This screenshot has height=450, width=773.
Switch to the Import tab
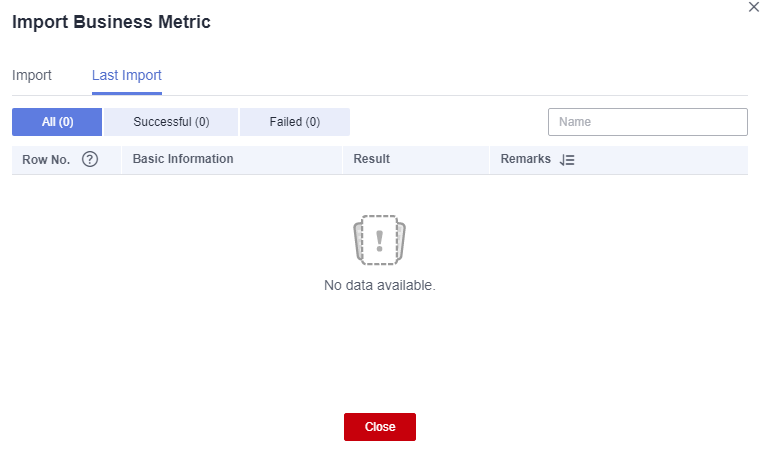point(32,75)
